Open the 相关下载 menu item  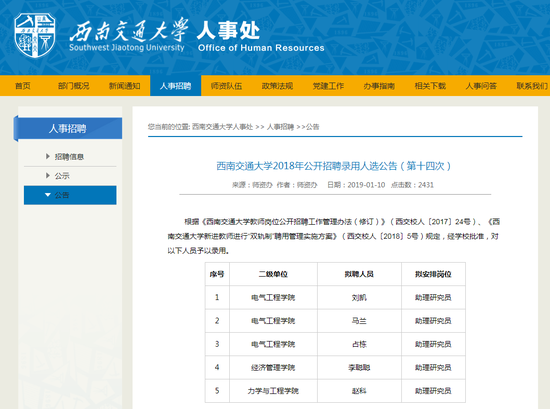coord(430,86)
